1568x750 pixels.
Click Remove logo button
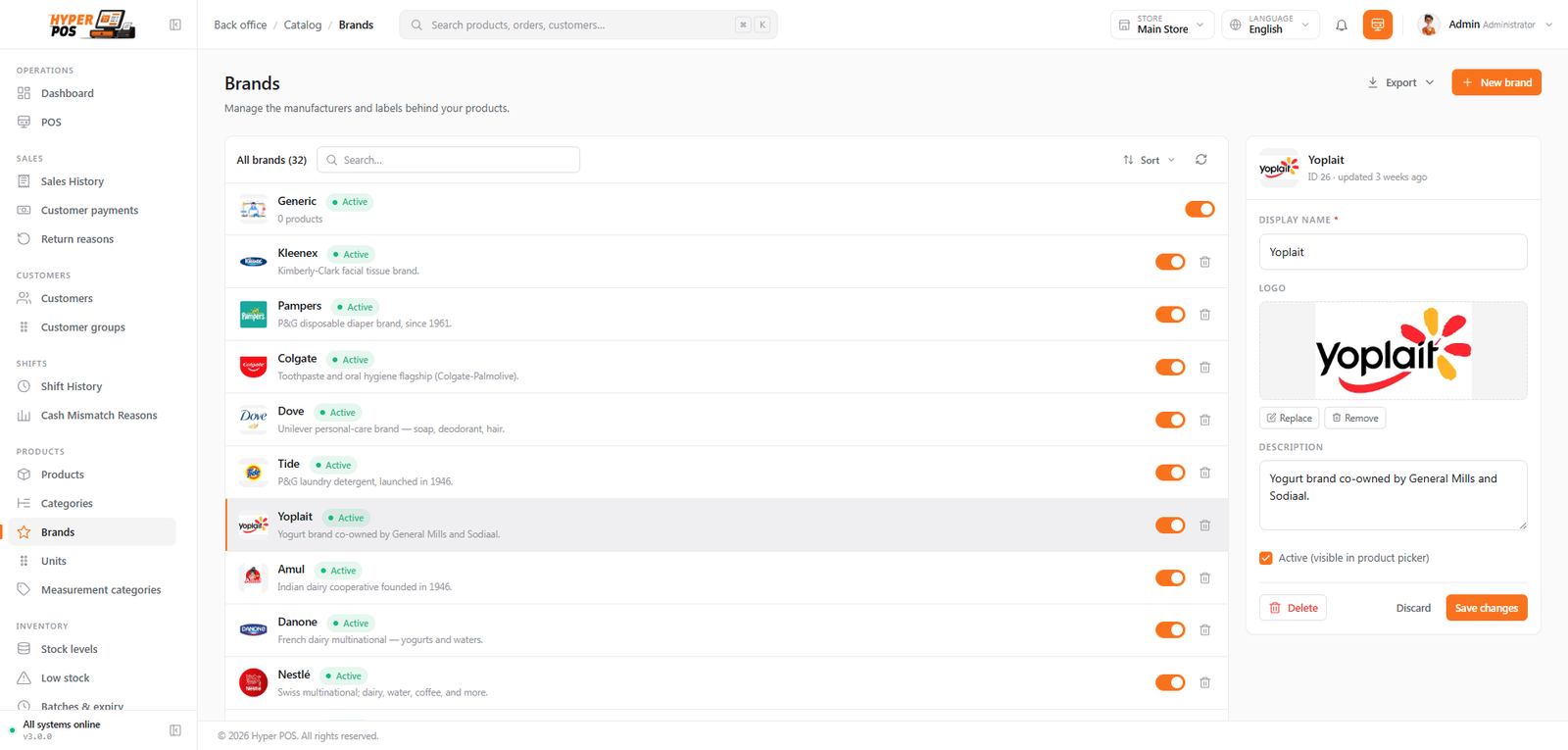(1355, 418)
